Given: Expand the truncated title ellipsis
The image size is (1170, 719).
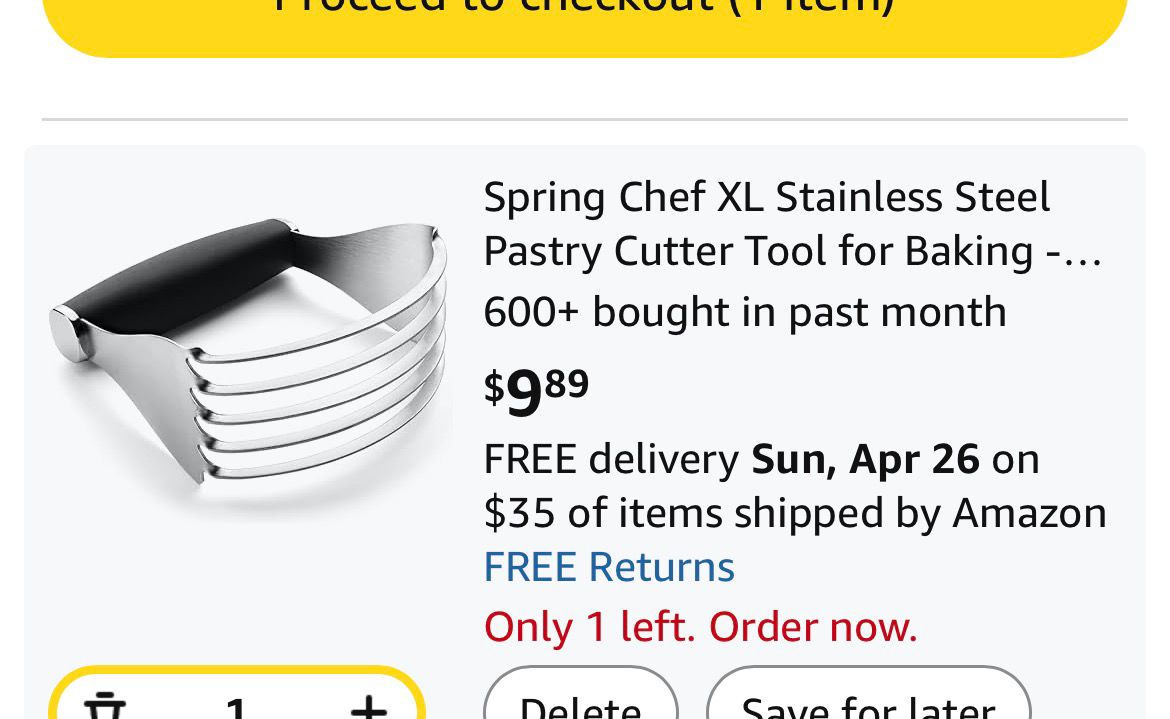Looking at the screenshot, I should [1085, 252].
